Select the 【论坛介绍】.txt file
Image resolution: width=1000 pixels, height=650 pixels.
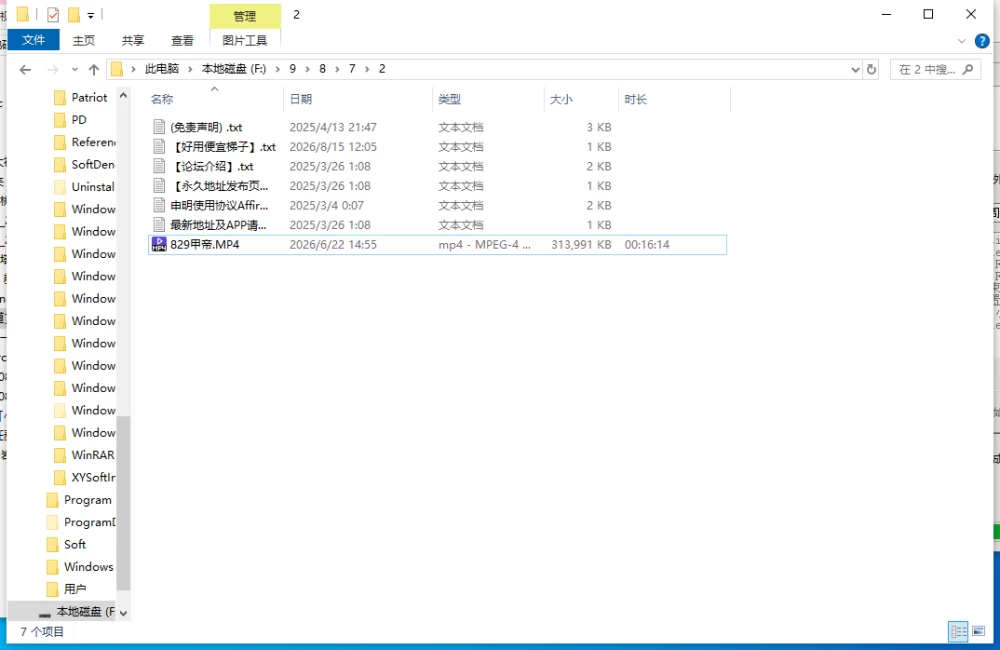pos(212,166)
